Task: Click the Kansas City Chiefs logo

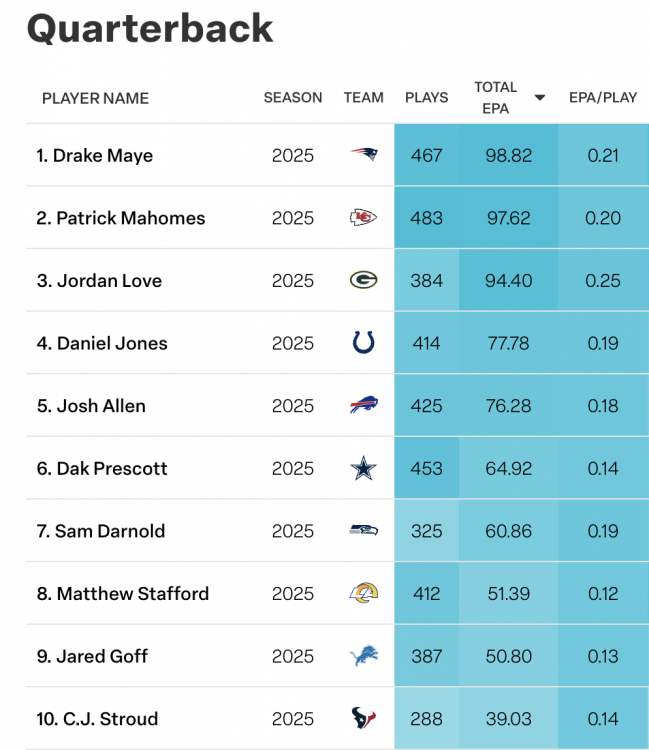Action: (364, 218)
